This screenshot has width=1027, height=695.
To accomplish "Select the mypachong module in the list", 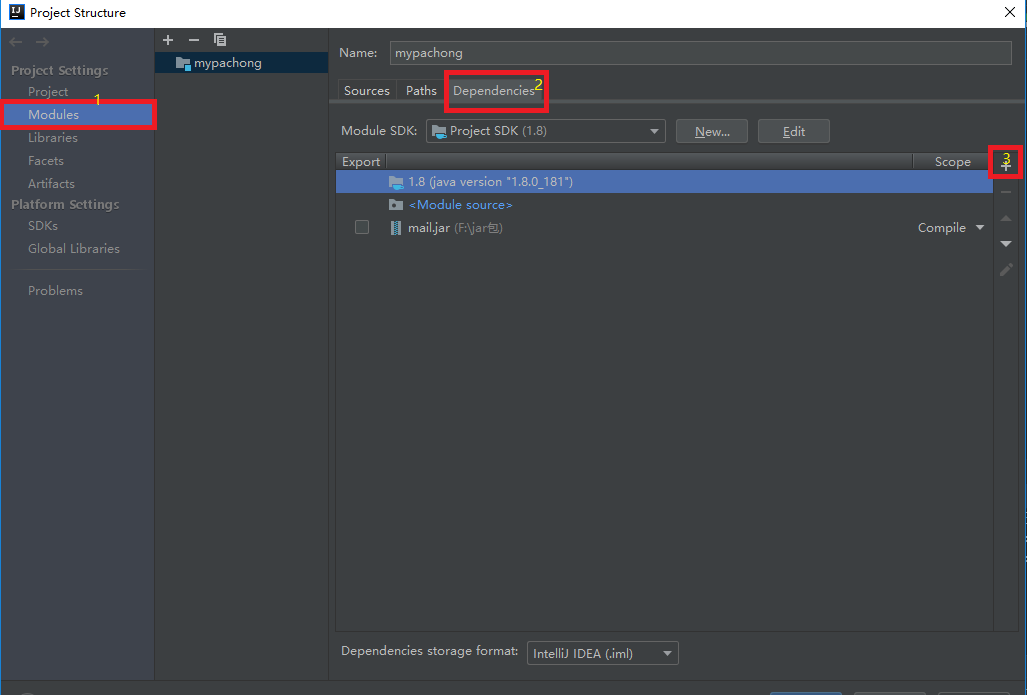I will tap(242, 63).
